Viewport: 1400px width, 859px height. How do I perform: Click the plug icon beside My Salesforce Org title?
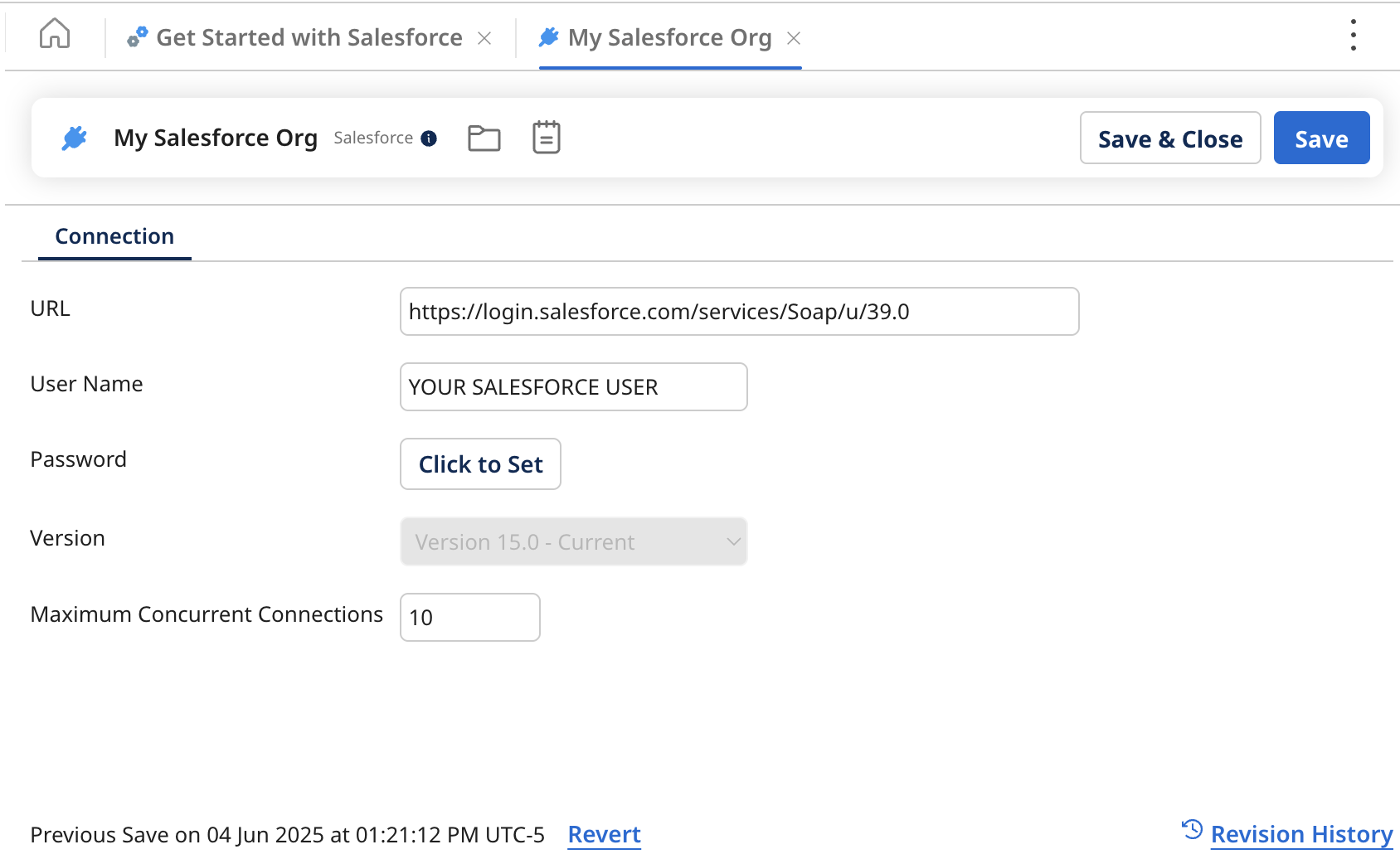(73, 138)
